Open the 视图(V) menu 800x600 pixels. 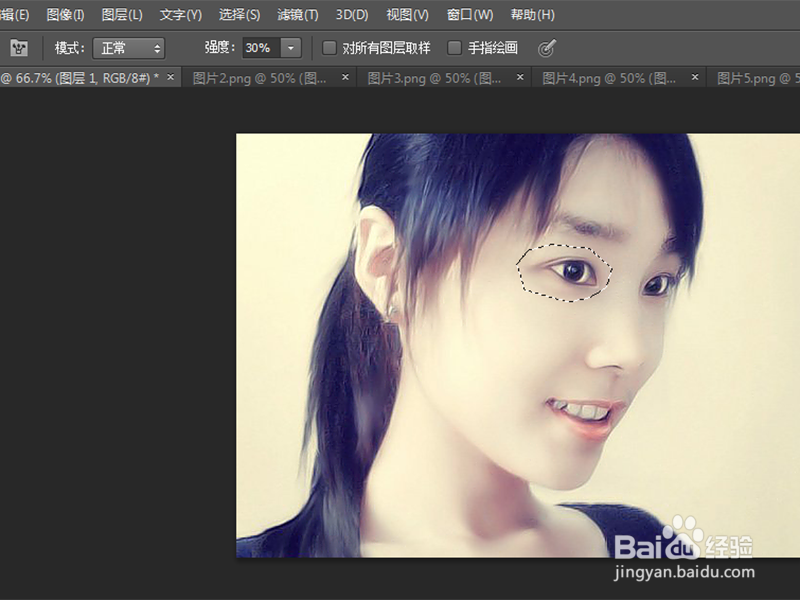click(407, 15)
